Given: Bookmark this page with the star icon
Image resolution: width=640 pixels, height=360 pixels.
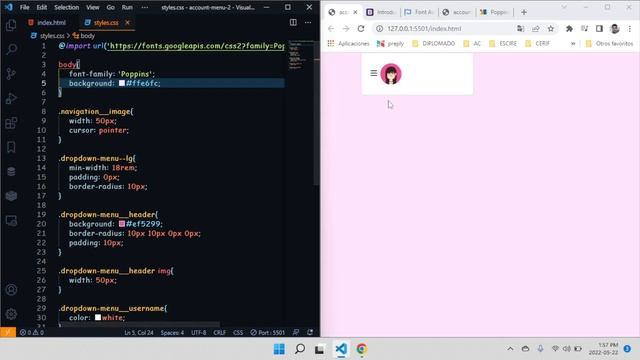Looking at the screenshot, I should click(551, 29).
